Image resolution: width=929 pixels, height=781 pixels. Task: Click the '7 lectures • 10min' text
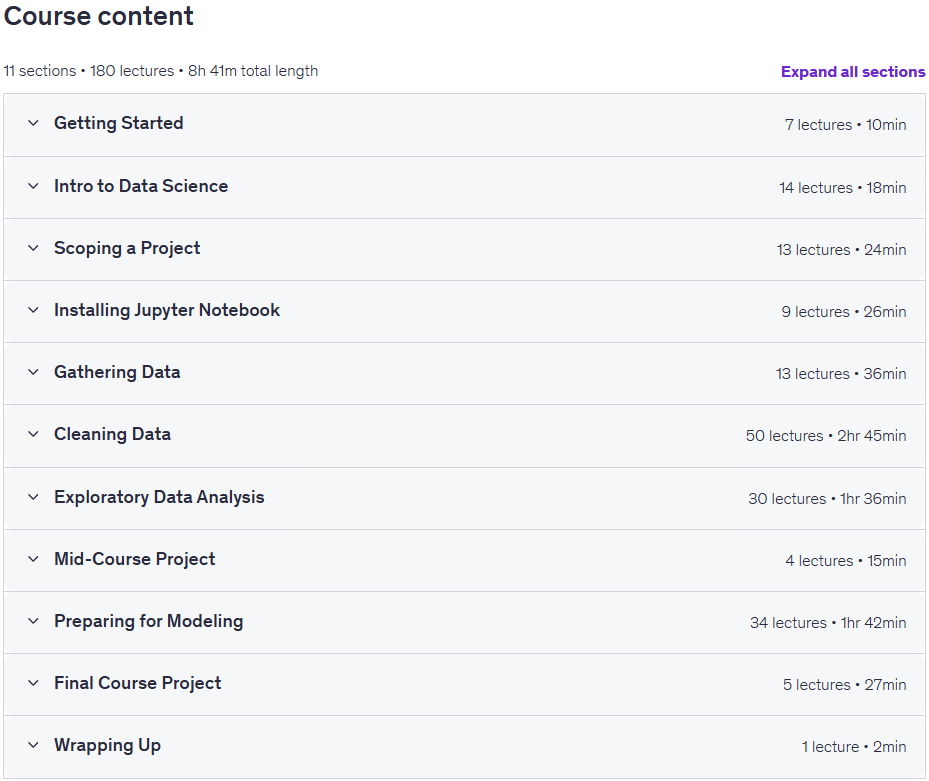point(845,125)
